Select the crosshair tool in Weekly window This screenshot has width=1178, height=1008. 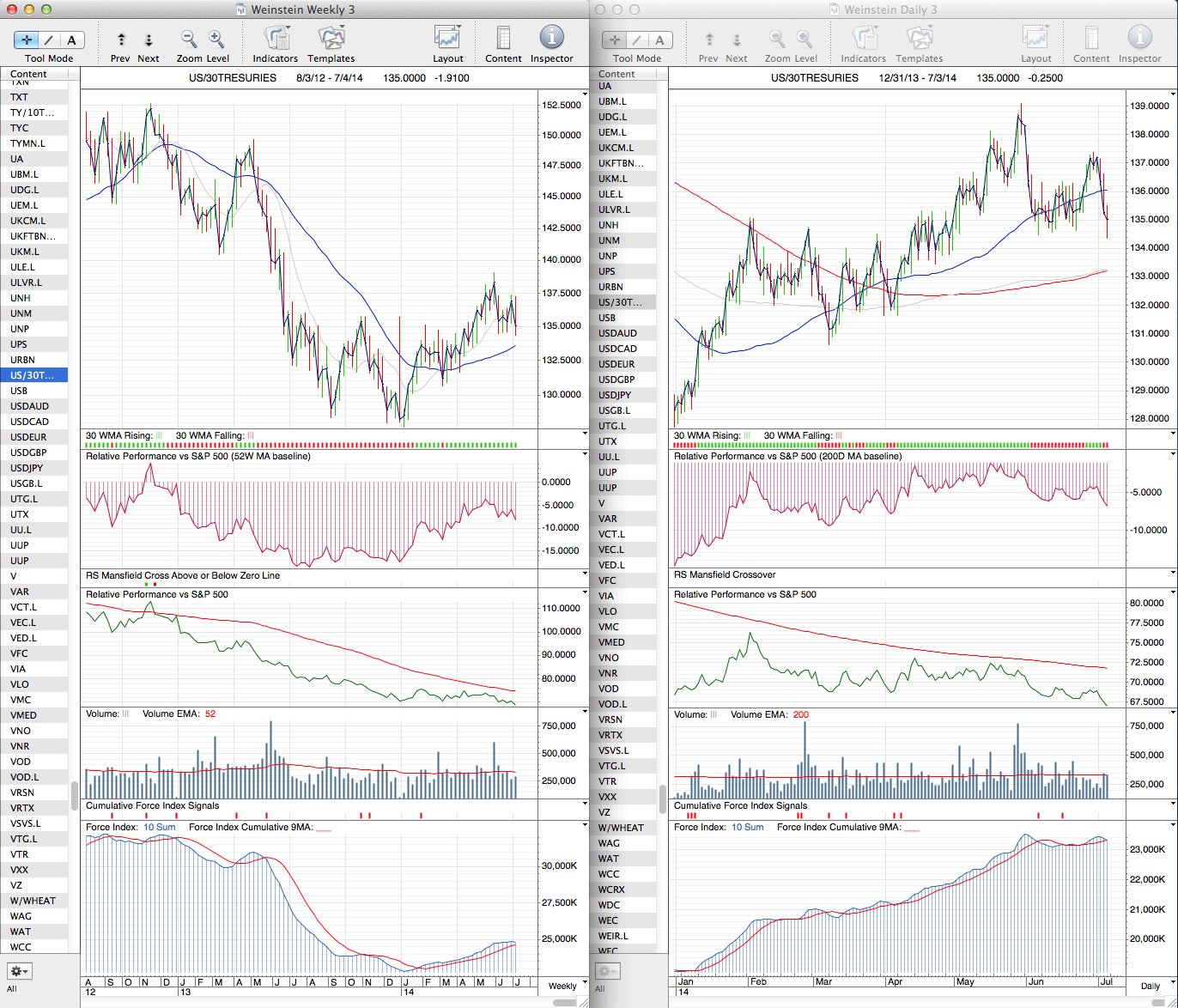pos(27,40)
